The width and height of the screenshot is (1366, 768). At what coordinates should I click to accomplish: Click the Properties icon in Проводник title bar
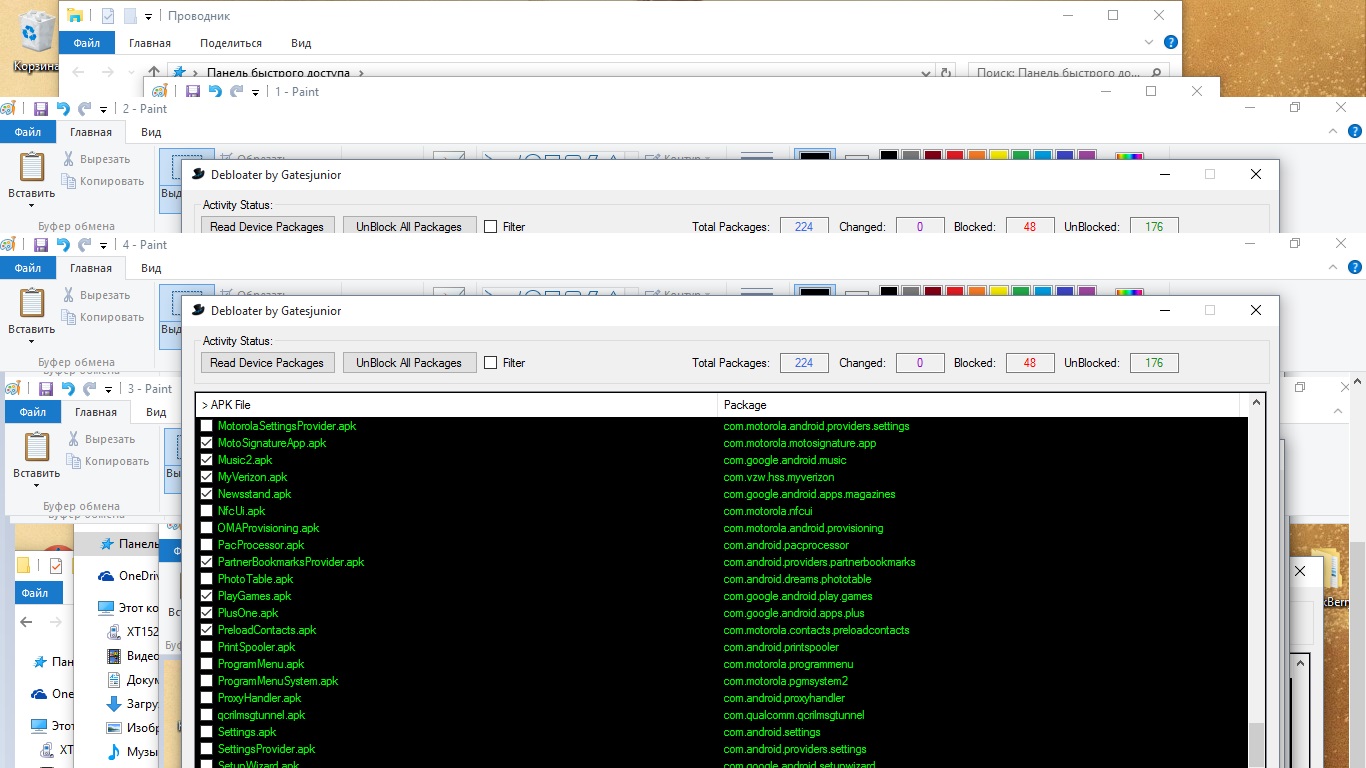[108, 16]
